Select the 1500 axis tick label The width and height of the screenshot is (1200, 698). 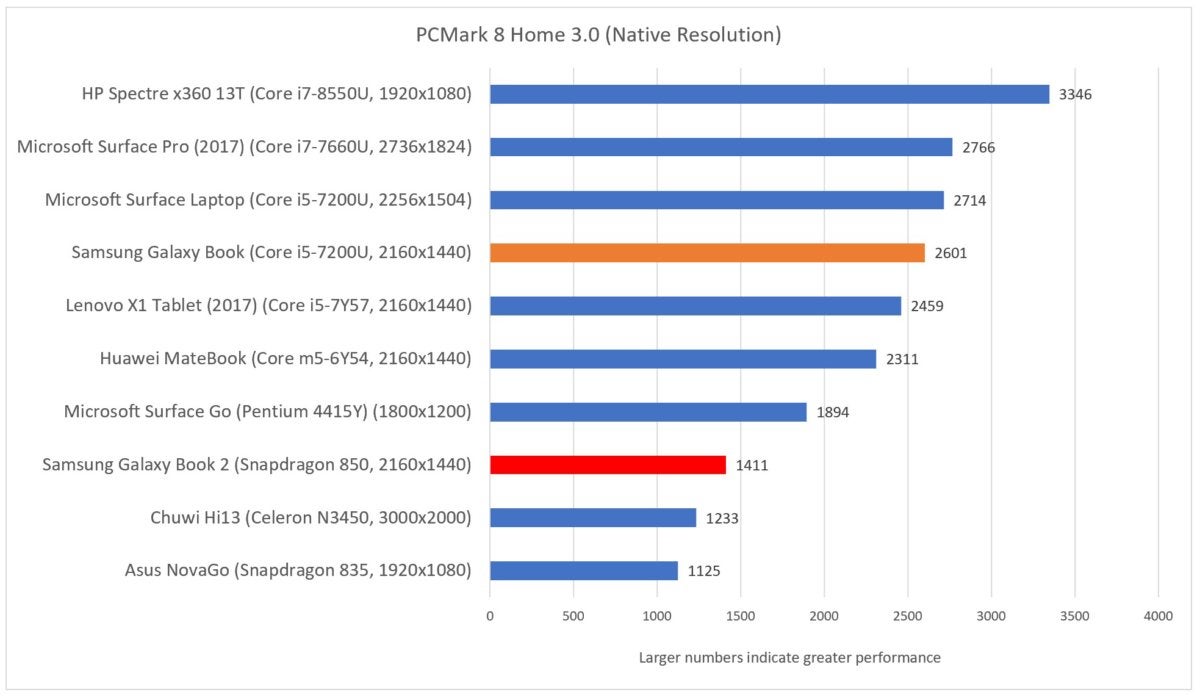tap(741, 618)
